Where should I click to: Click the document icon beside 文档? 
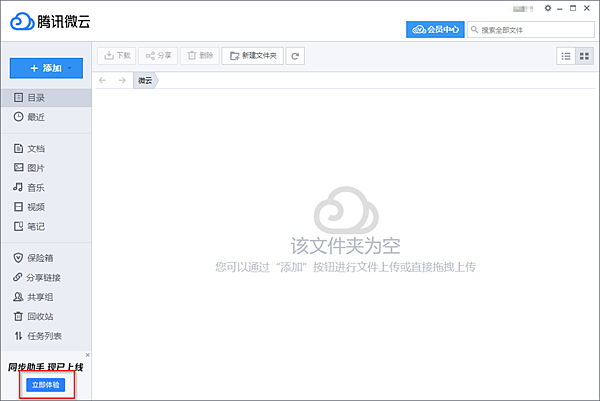click(18, 148)
